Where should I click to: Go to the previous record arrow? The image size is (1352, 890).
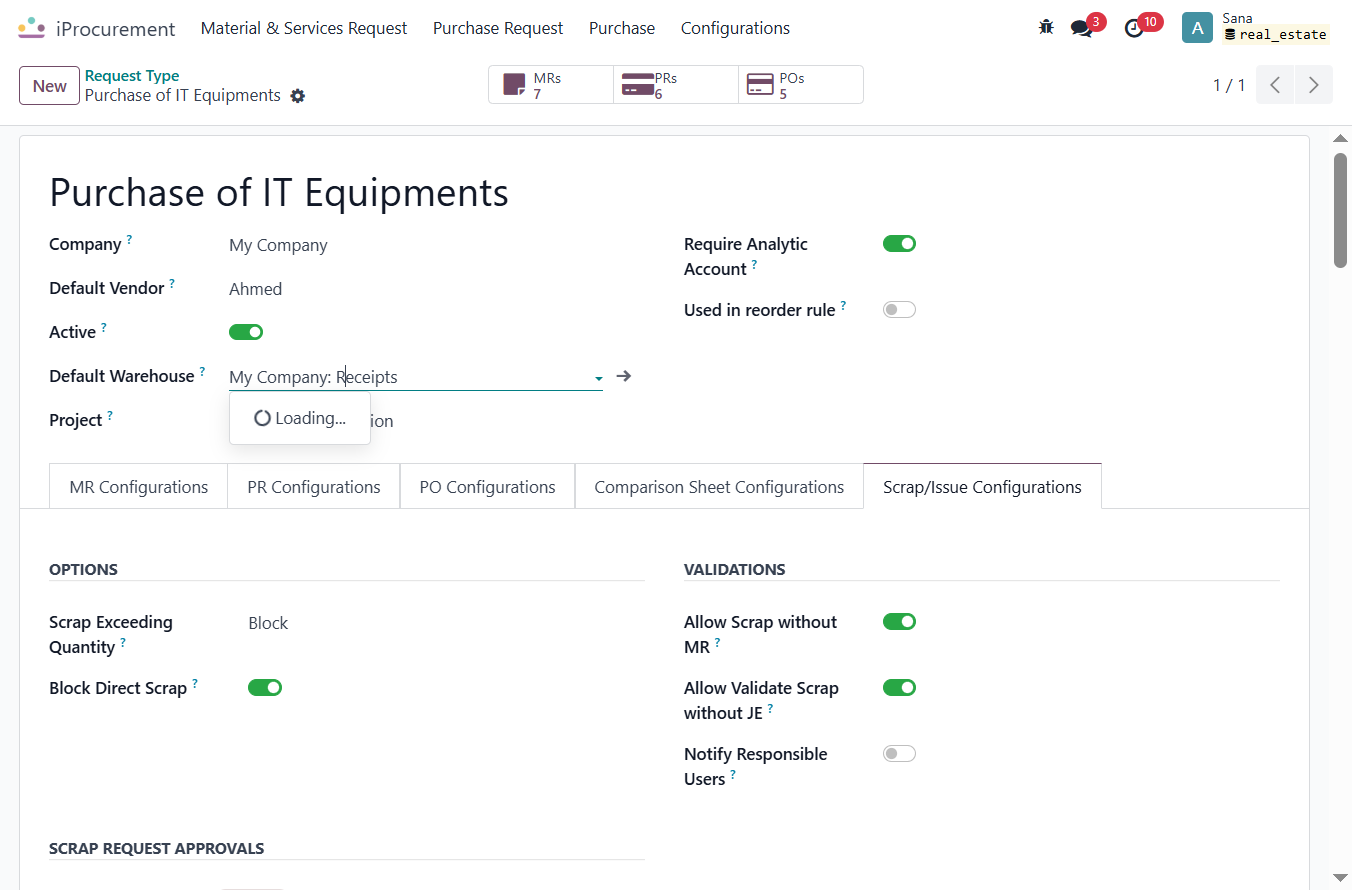pos(1275,85)
